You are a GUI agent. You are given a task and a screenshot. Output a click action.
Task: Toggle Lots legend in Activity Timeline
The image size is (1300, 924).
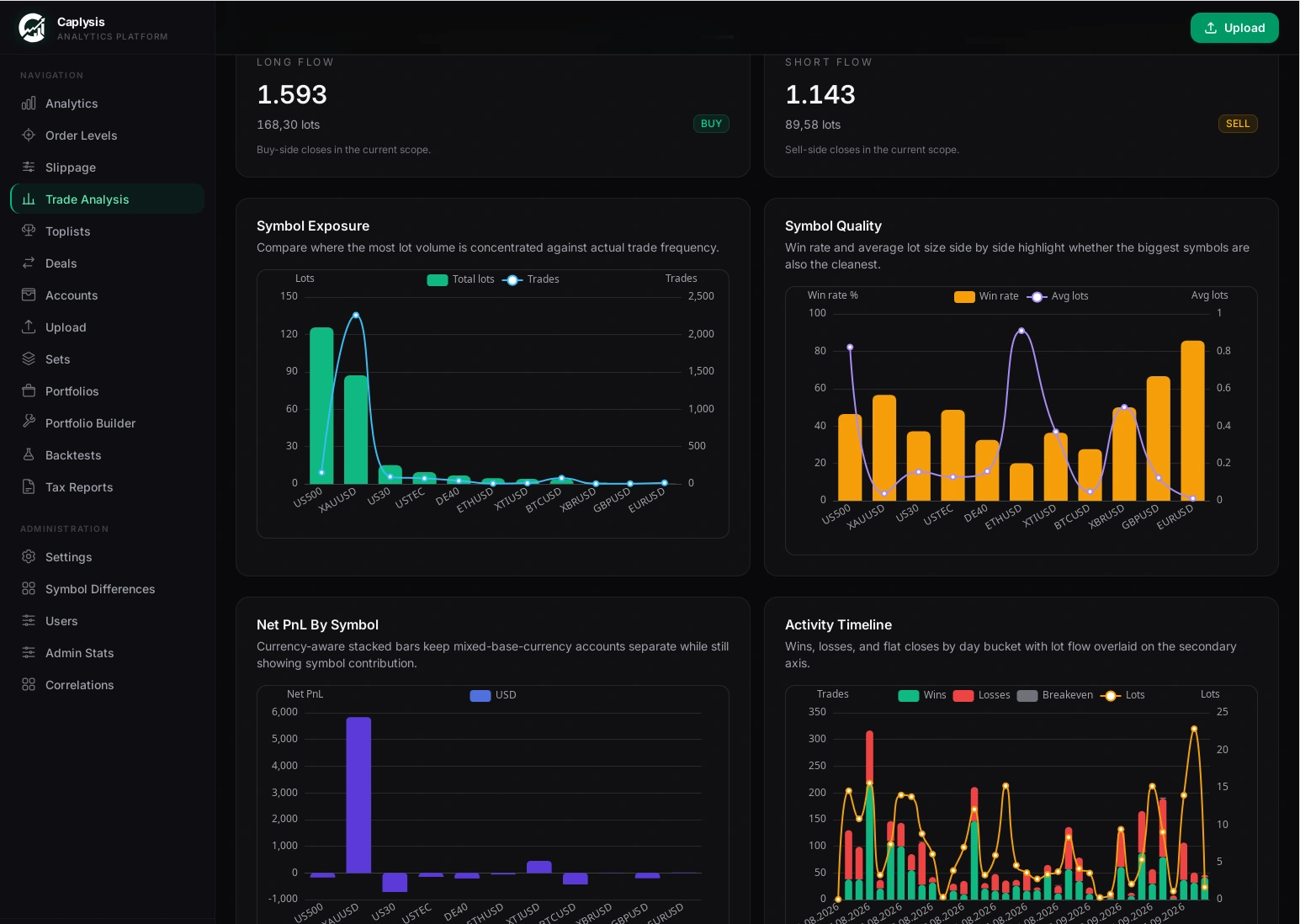(x=1122, y=695)
